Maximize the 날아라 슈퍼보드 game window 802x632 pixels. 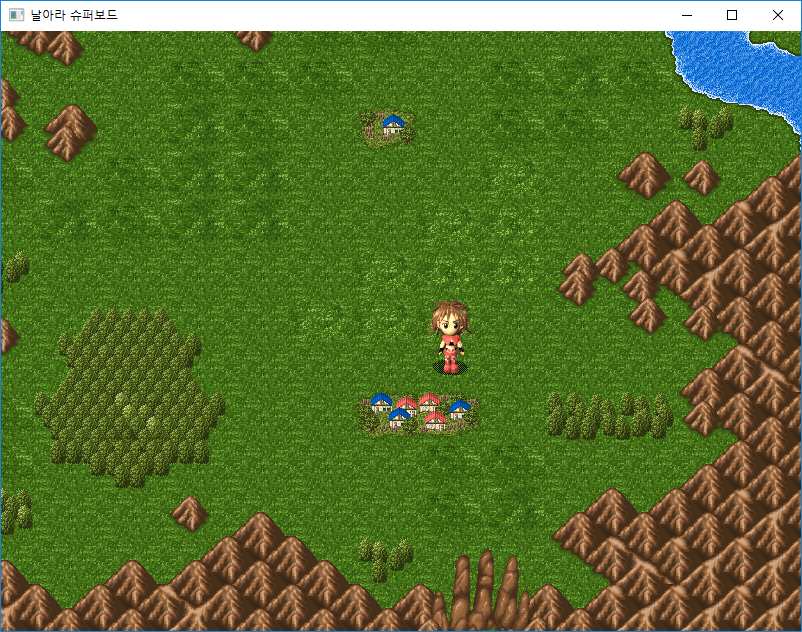coord(732,15)
